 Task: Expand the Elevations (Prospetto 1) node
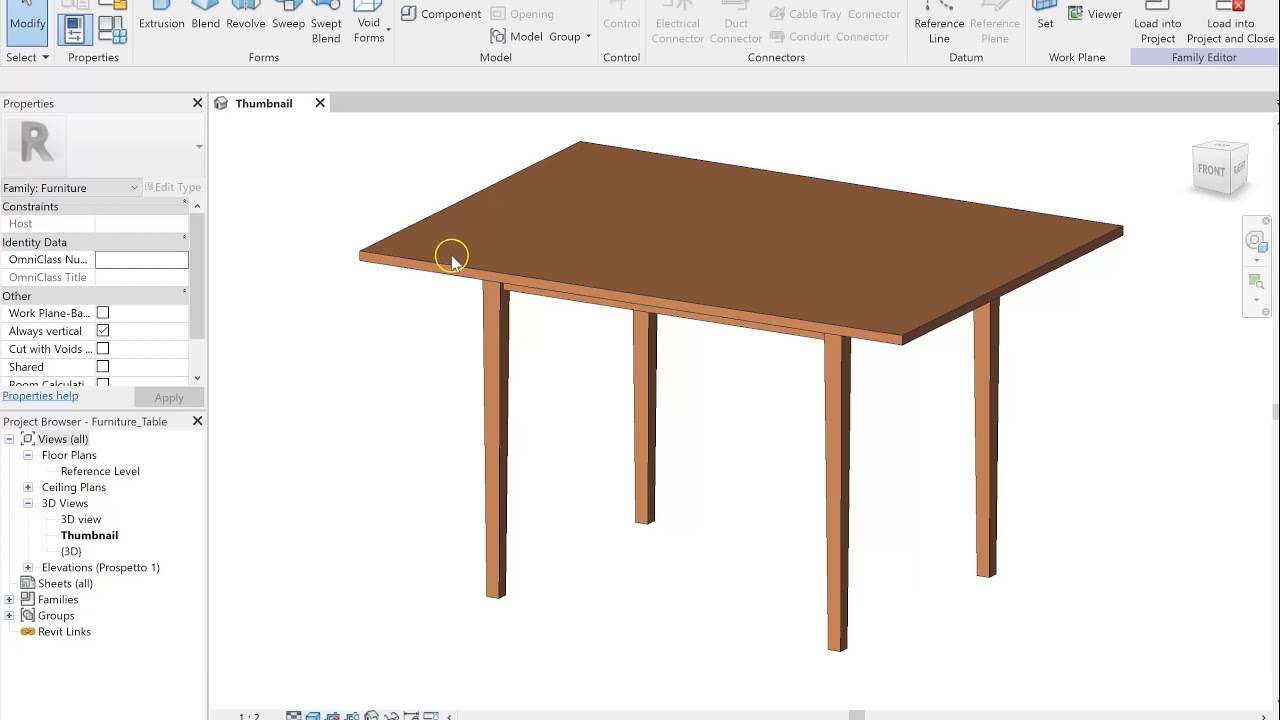click(28, 567)
